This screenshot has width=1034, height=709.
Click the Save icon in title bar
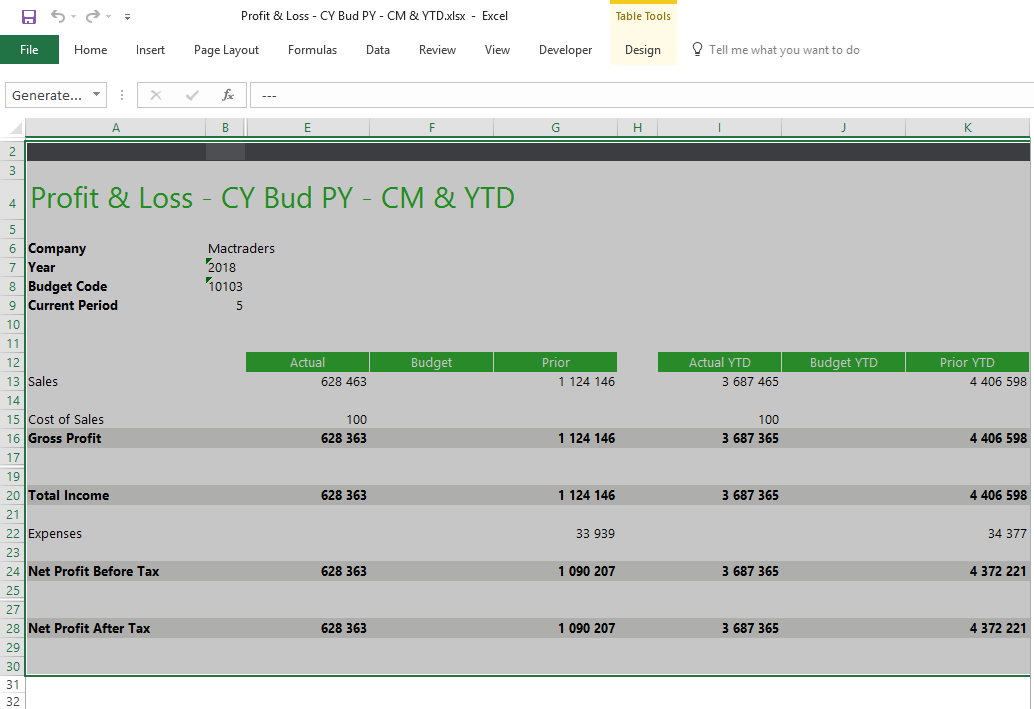tap(28, 16)
